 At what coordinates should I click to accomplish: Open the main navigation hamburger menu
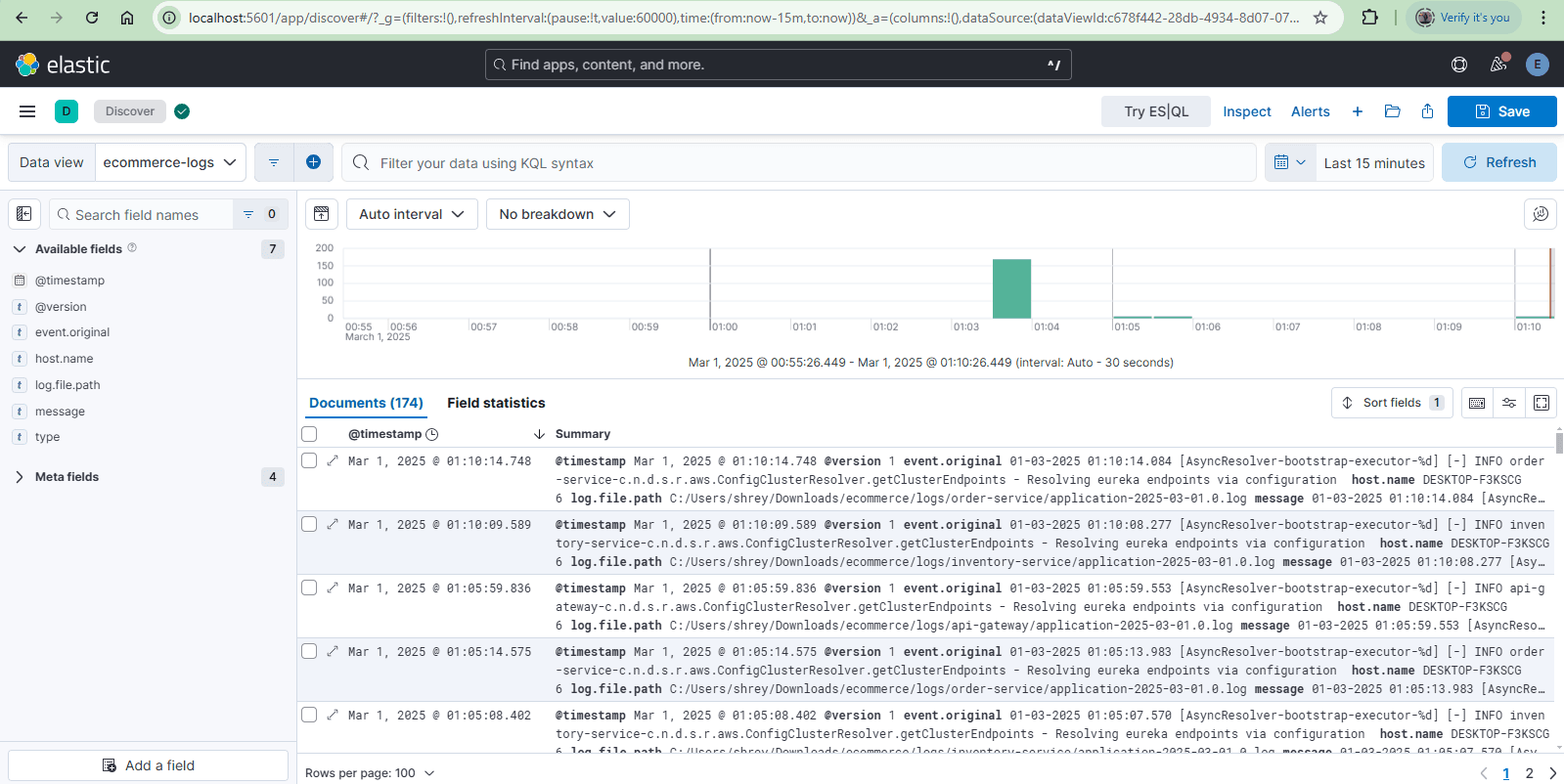point(27,111)
